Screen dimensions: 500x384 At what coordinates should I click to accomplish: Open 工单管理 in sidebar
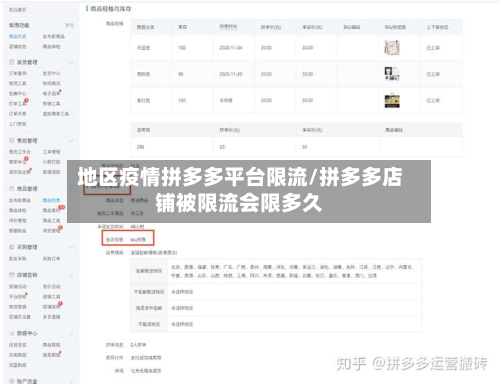click(51, 152)
